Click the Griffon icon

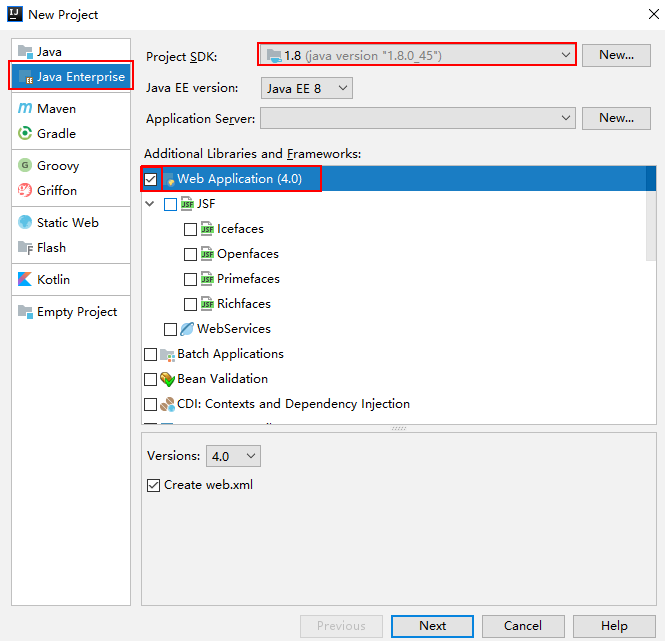coord(25,190)
